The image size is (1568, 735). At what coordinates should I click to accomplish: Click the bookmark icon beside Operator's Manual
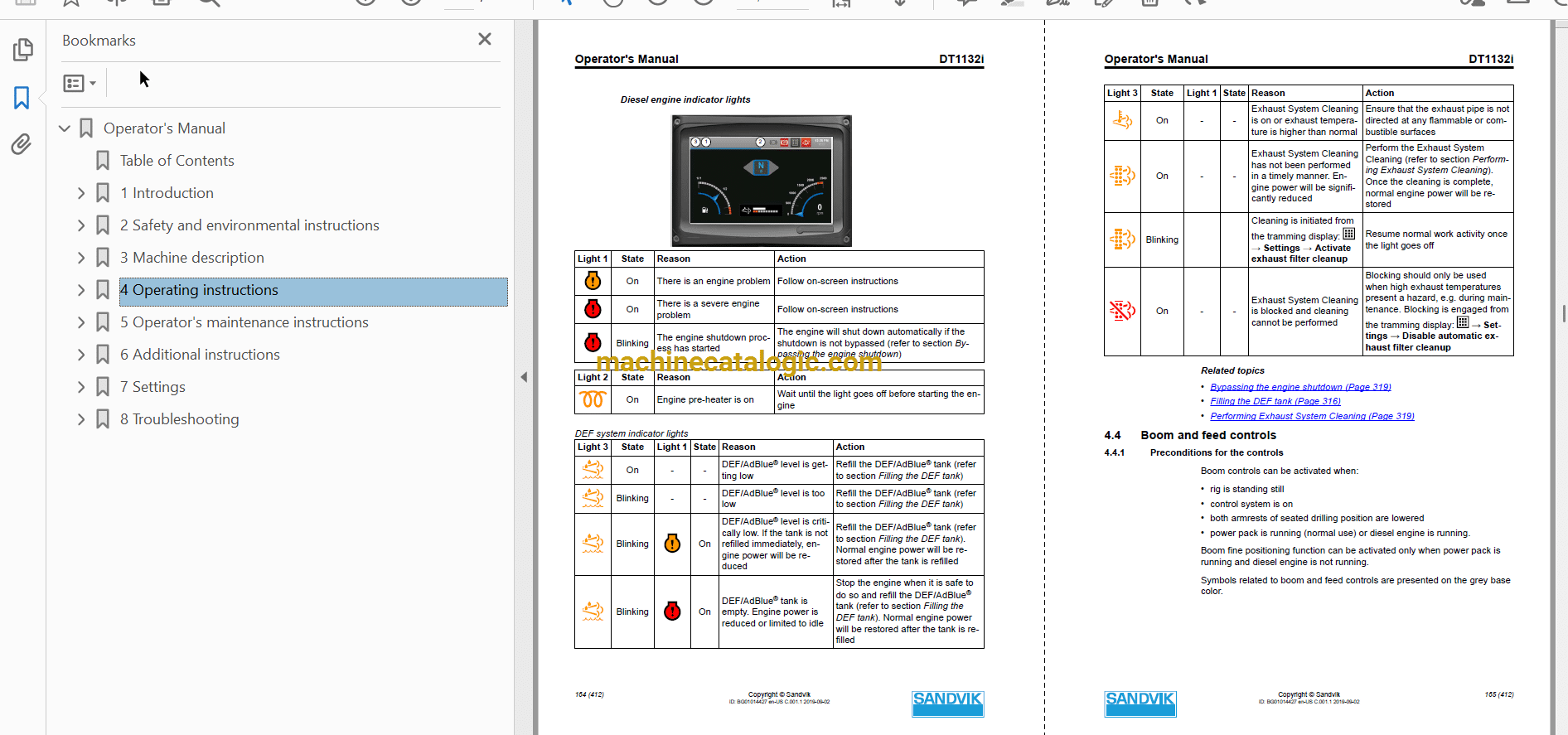(86, 128)
